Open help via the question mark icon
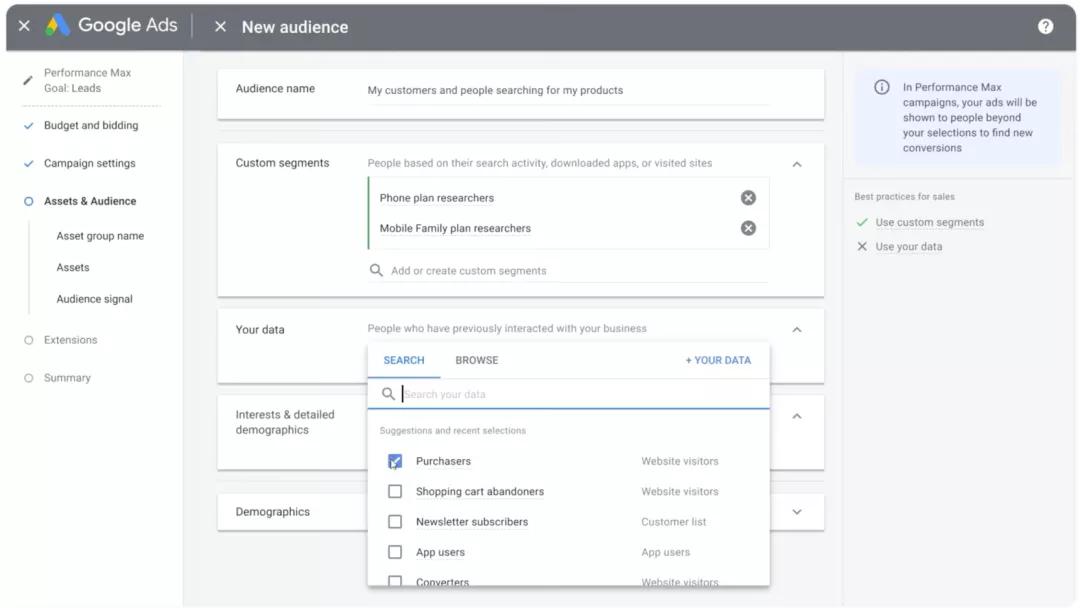Viewport: 1080px width, 608px height. (1045, 26)
